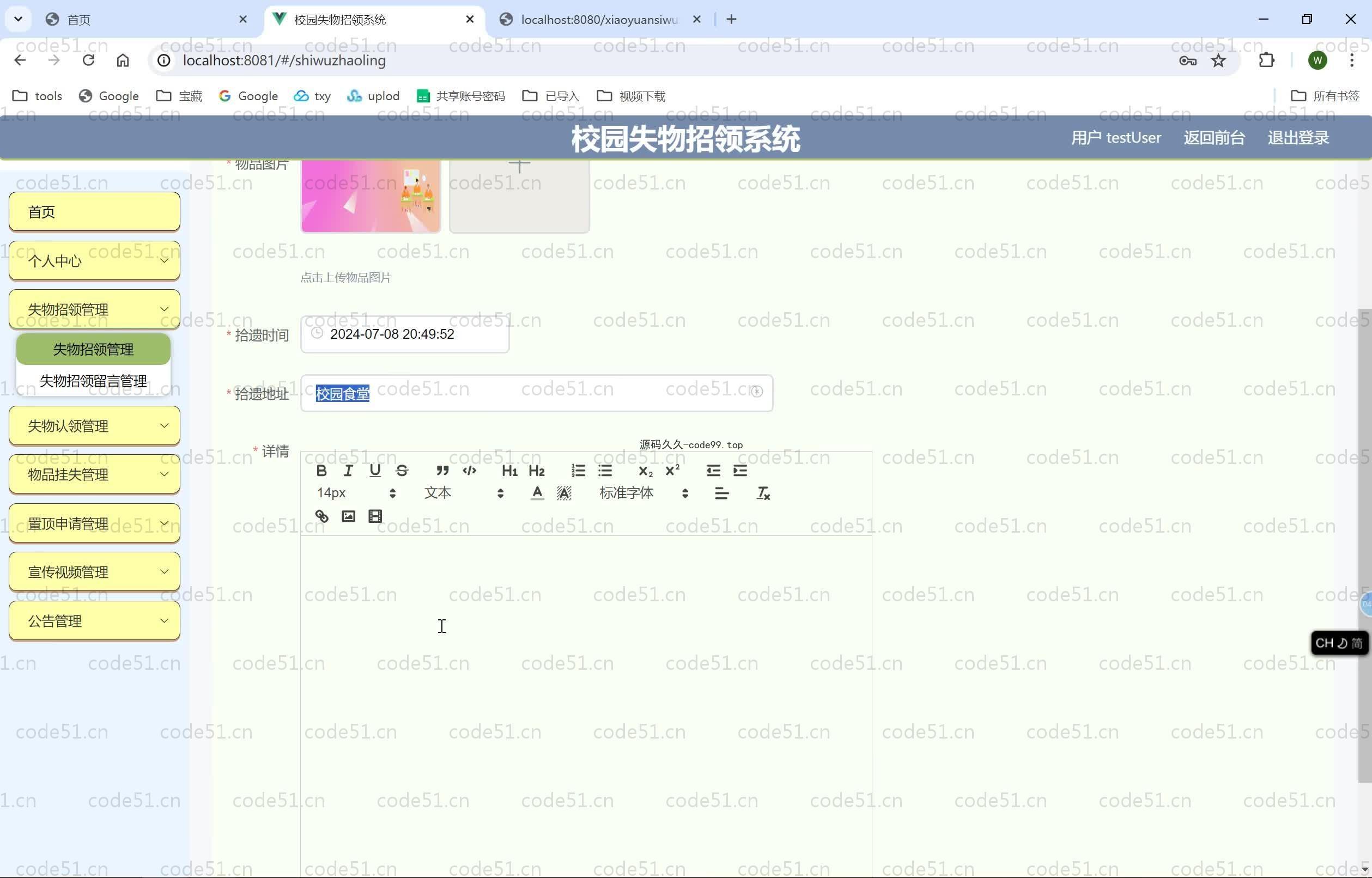Image resolution: width=1372 pixels, height=878 pixels.
Task: Toggle italic formatting in the editor
Action: 348,471
